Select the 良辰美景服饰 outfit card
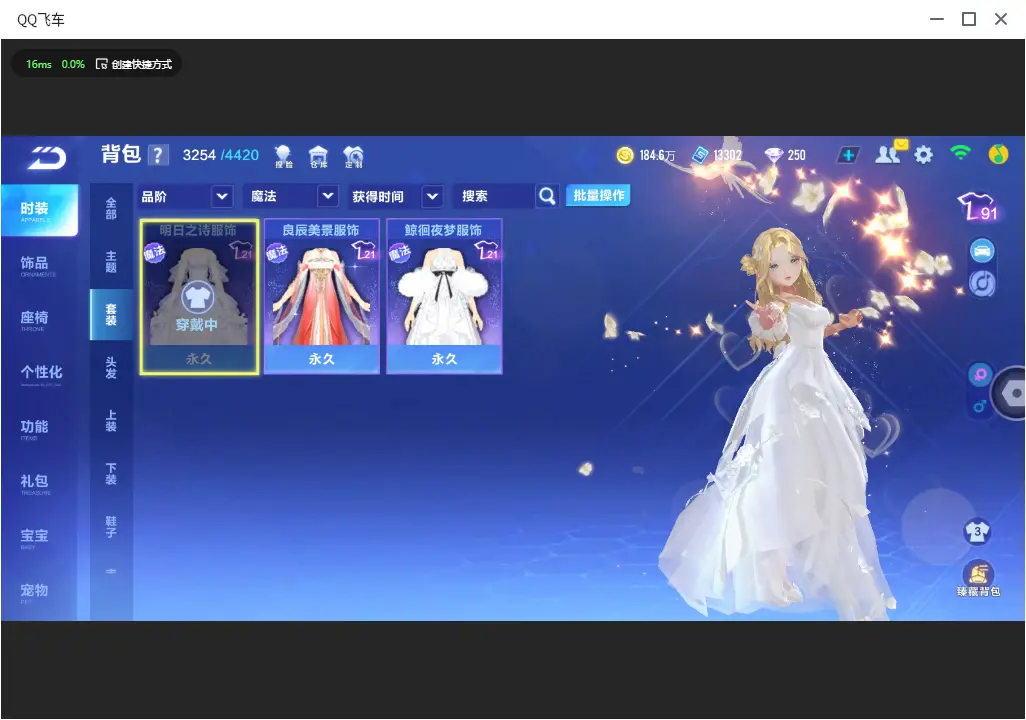The width and height of the screenshot is (1026, 720). (321, 297)
